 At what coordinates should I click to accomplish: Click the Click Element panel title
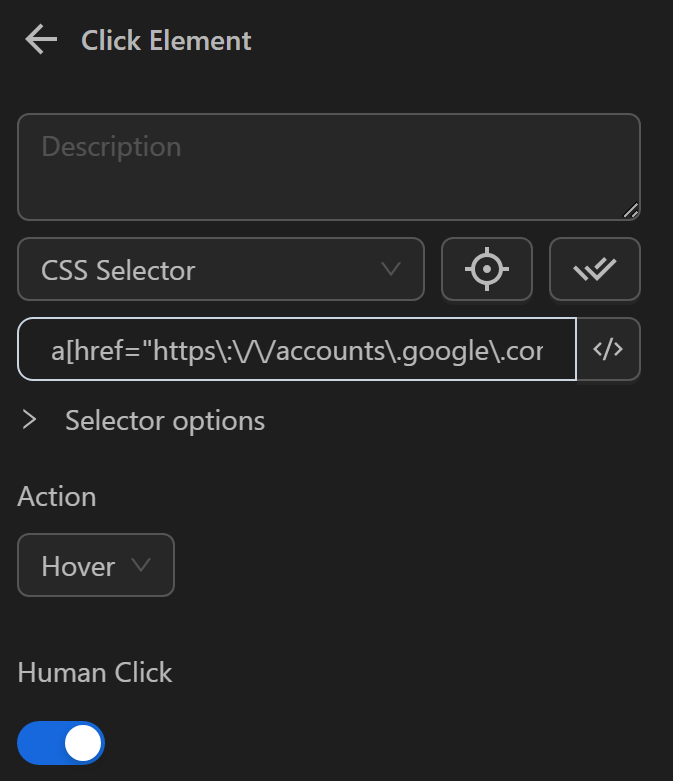click(166, 40)
